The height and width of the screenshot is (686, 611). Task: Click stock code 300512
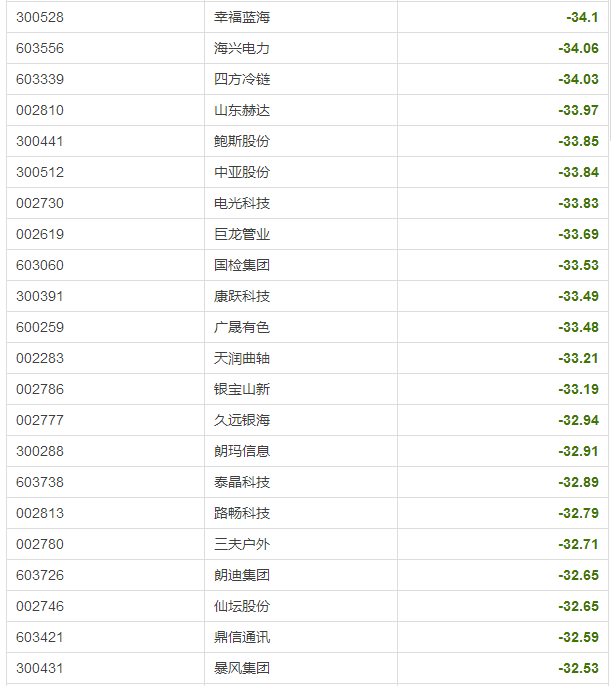pos(40,172)
